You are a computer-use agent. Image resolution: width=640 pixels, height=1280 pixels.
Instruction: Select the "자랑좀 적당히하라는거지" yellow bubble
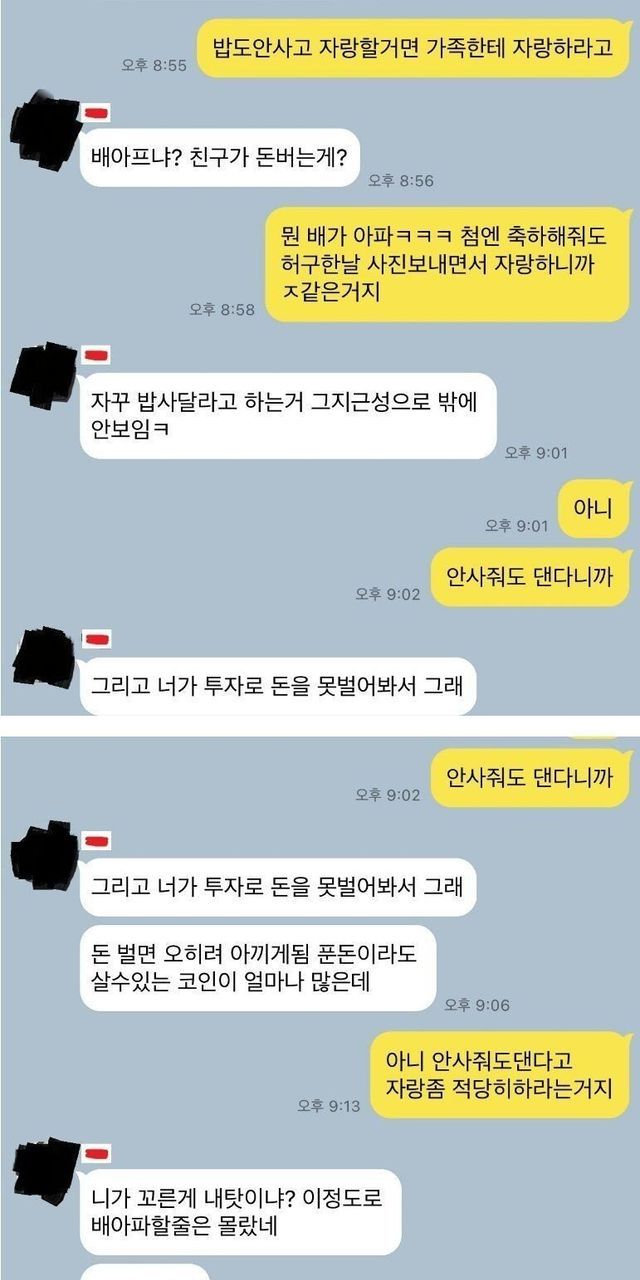click(x=500, y=1074)
